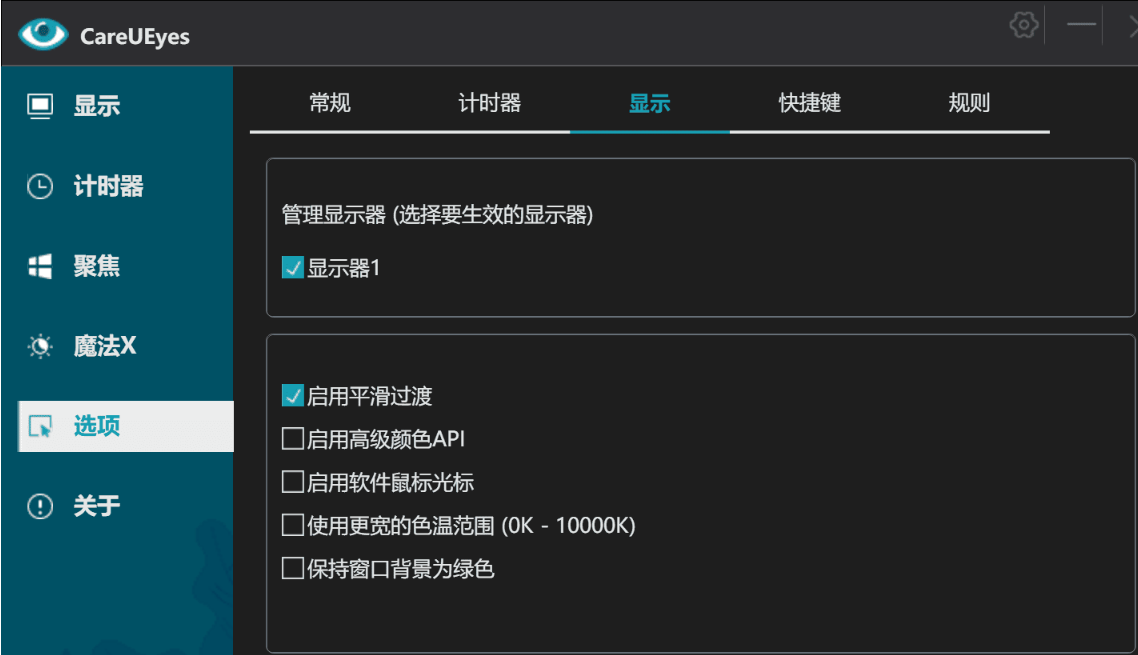This screenshot has width=1138, height=655.
Task: Open settings via the gear icon
Action: click(1023, 25)
